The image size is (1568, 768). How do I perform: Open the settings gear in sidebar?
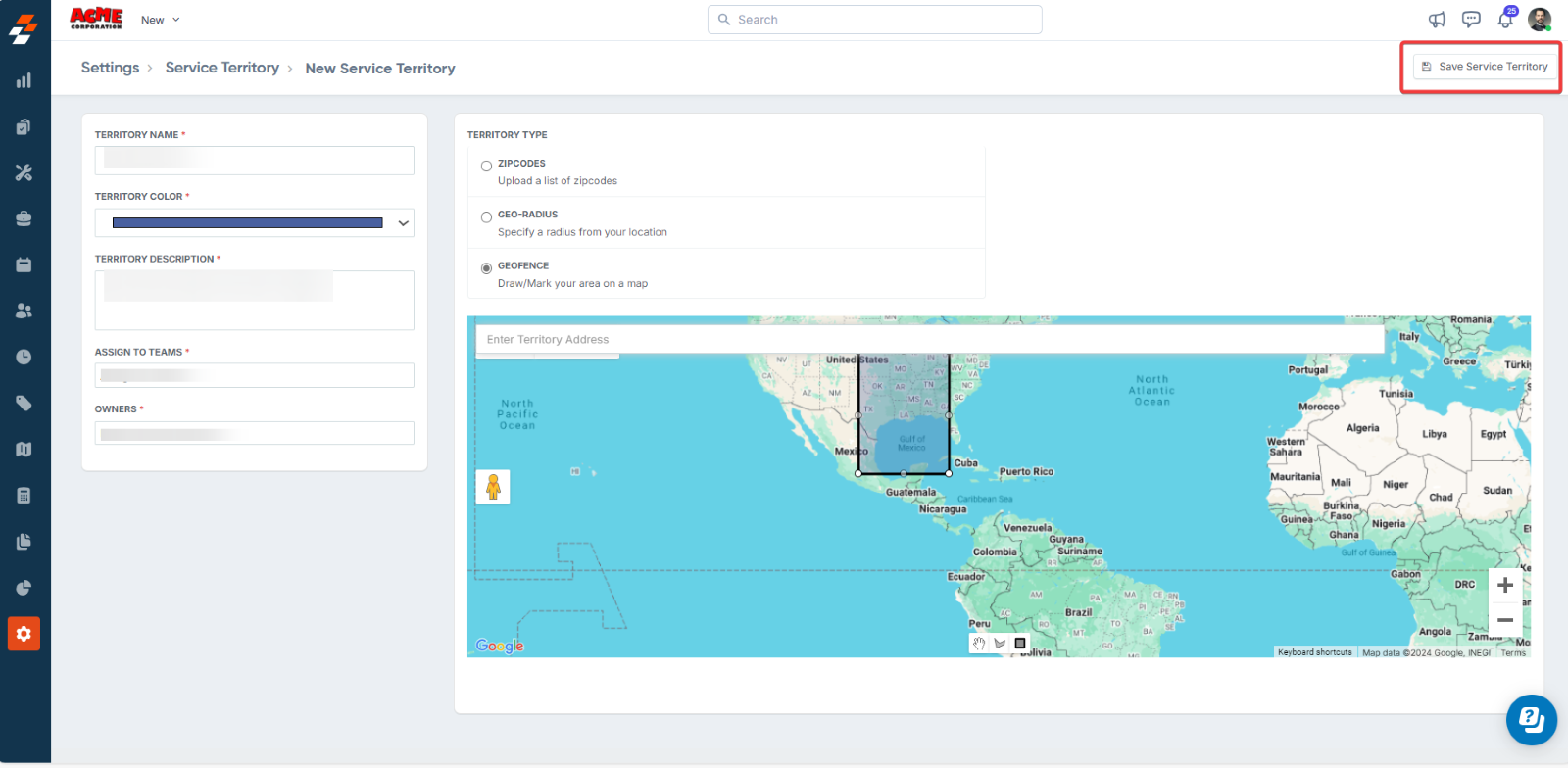24,634
